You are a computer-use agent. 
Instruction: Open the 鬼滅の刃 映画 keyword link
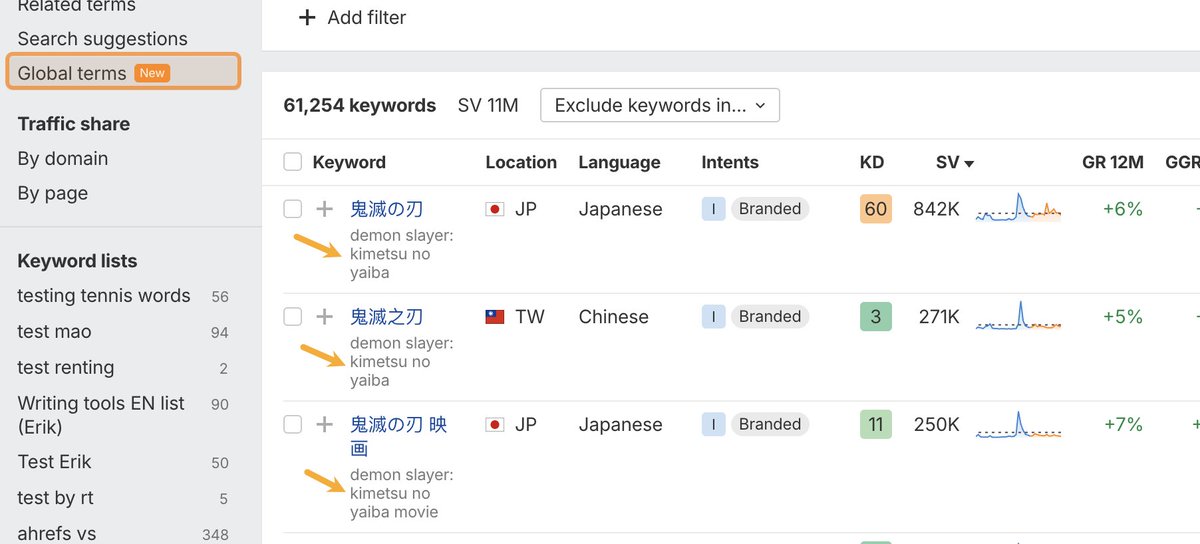[398, 437]
